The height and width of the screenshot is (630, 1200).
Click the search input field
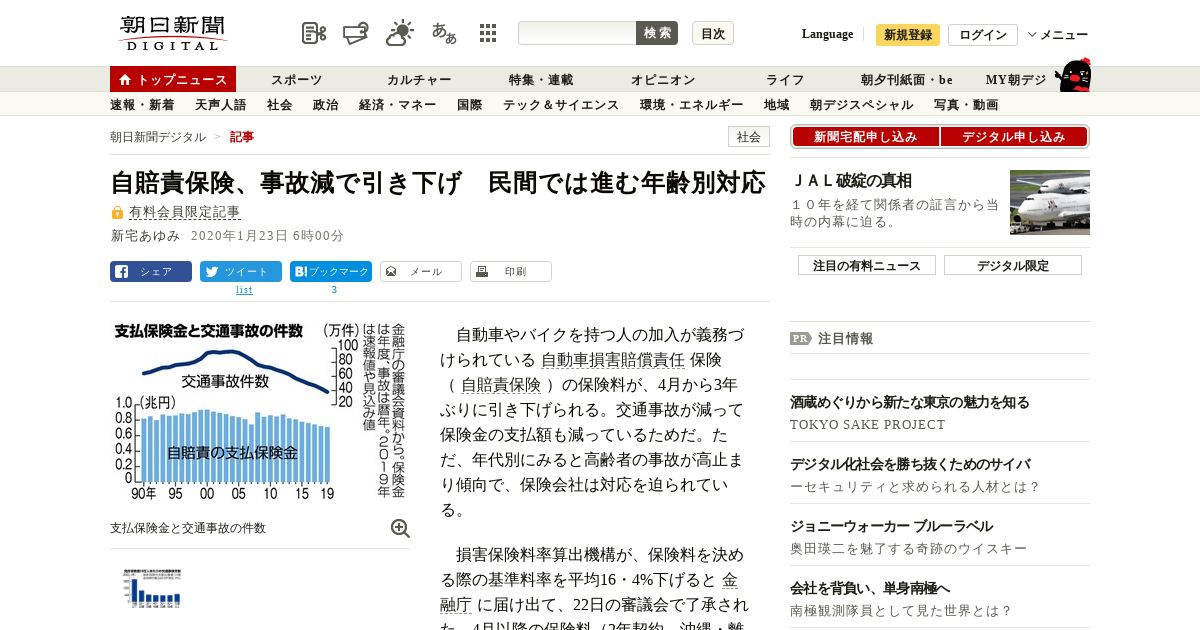pyautogui.click(x=577, y=33)
